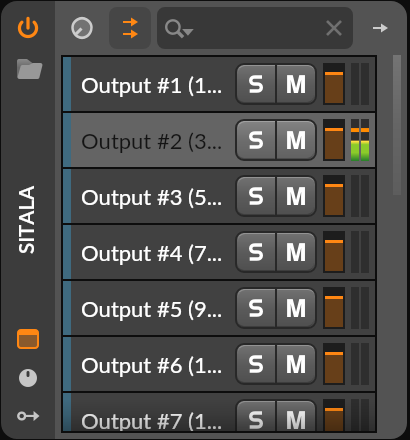410x440 pixels.
Task: Open the remote controls knob icon
Action: coord(28,378)
